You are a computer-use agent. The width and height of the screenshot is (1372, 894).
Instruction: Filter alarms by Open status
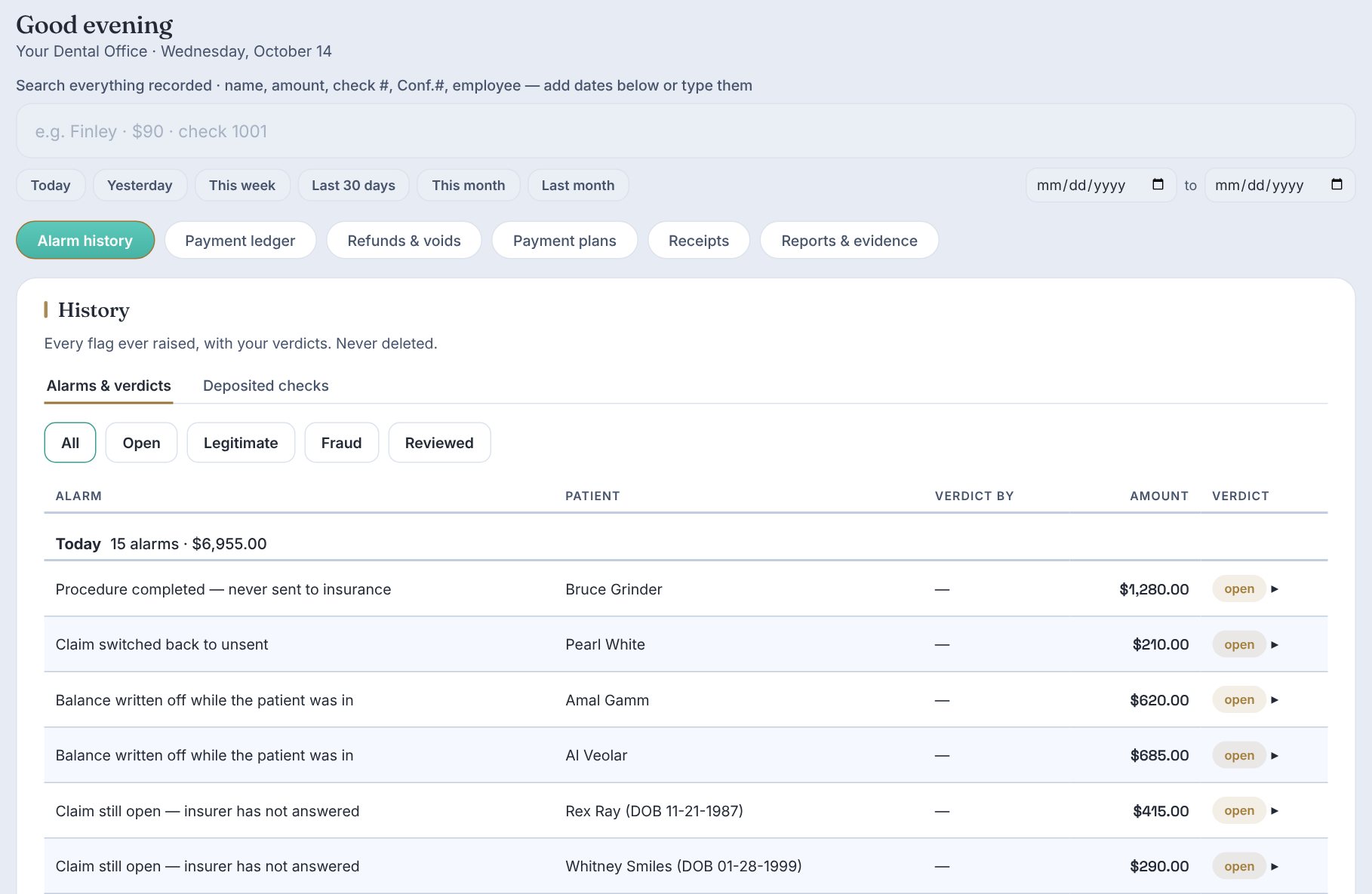point(141,443)
